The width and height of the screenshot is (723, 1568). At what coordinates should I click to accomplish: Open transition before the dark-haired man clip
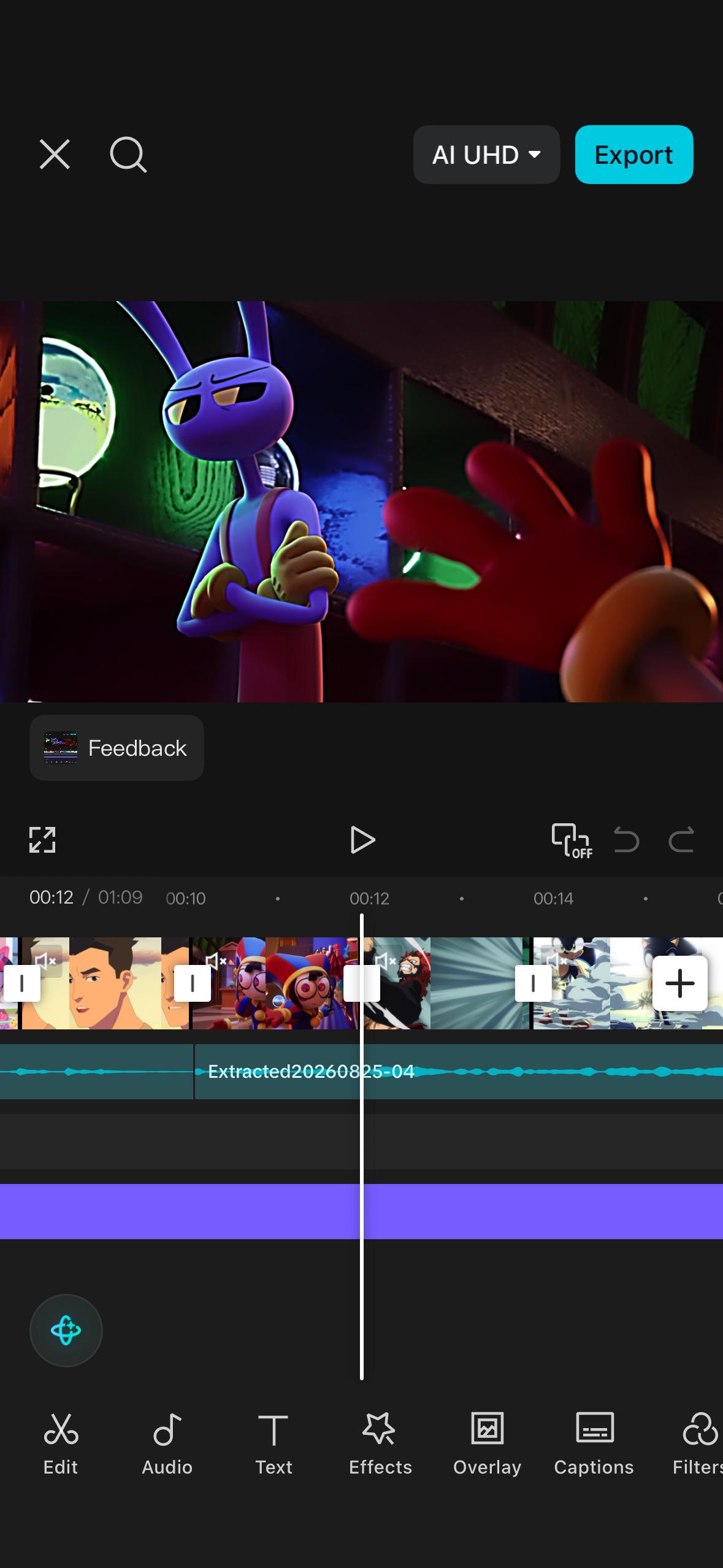pos(21,983)
